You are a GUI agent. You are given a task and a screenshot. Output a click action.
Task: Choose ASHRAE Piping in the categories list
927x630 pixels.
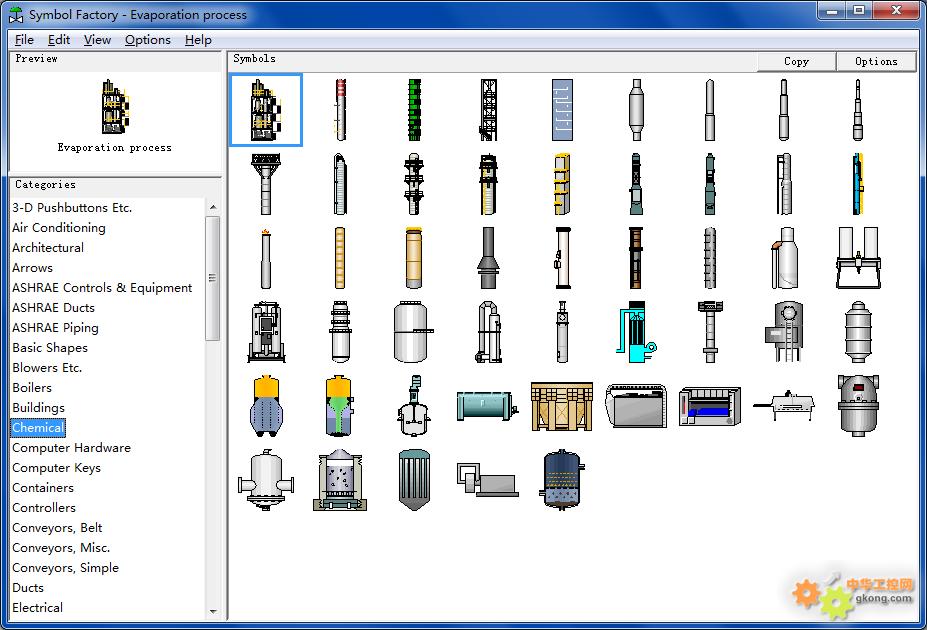(55, 328)
